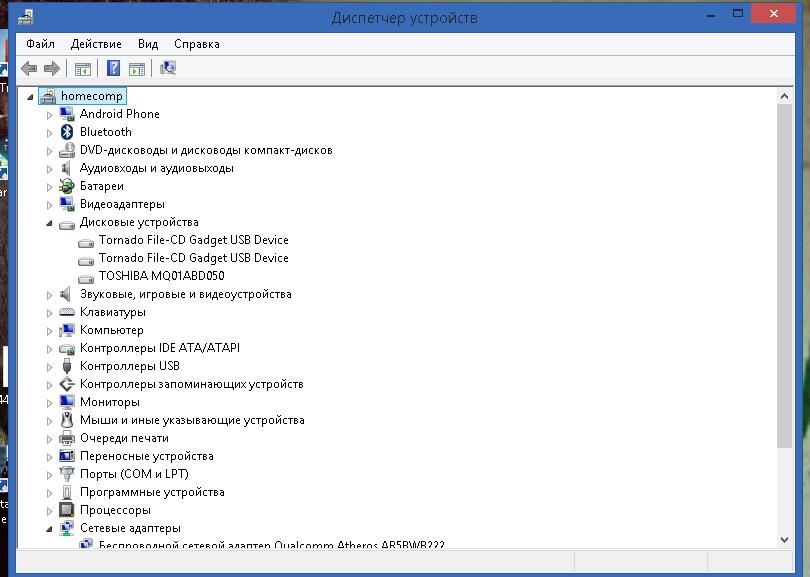This screenshot has width=810, height=577.
Task: Click the Процессоры category icon
Action: pos(67,510)
